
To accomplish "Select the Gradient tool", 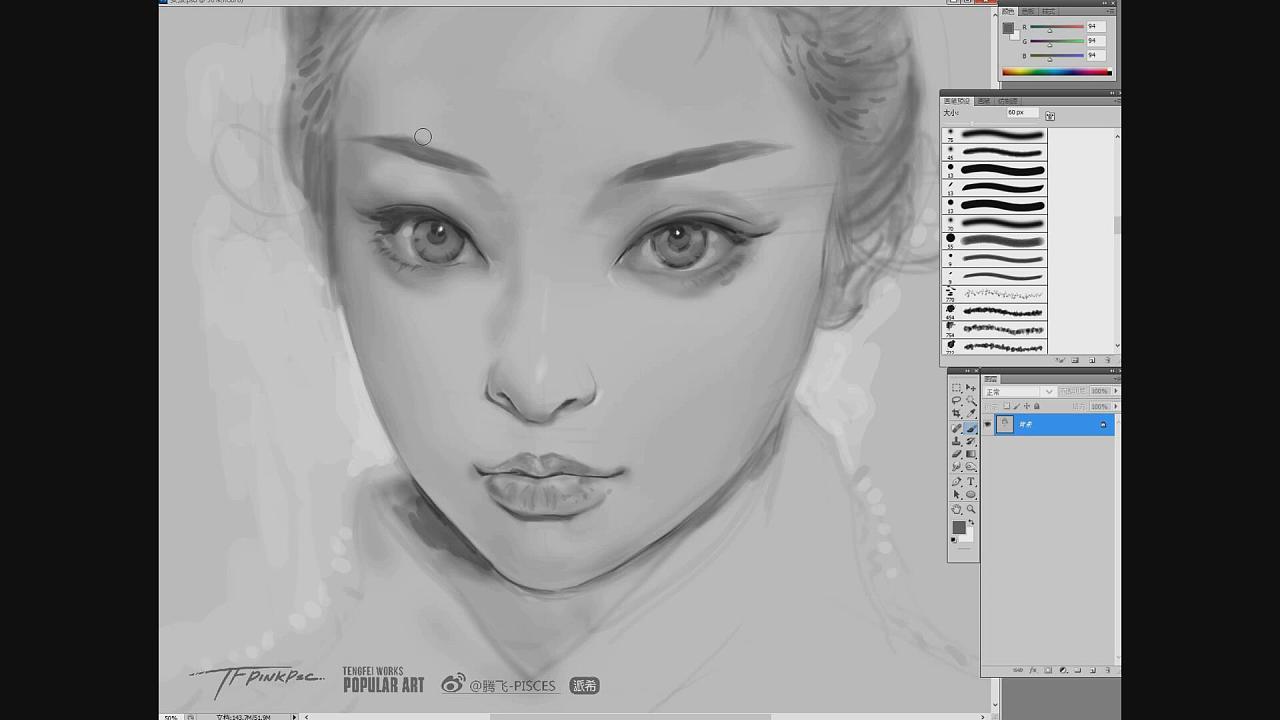I will [x=971, y=453].
